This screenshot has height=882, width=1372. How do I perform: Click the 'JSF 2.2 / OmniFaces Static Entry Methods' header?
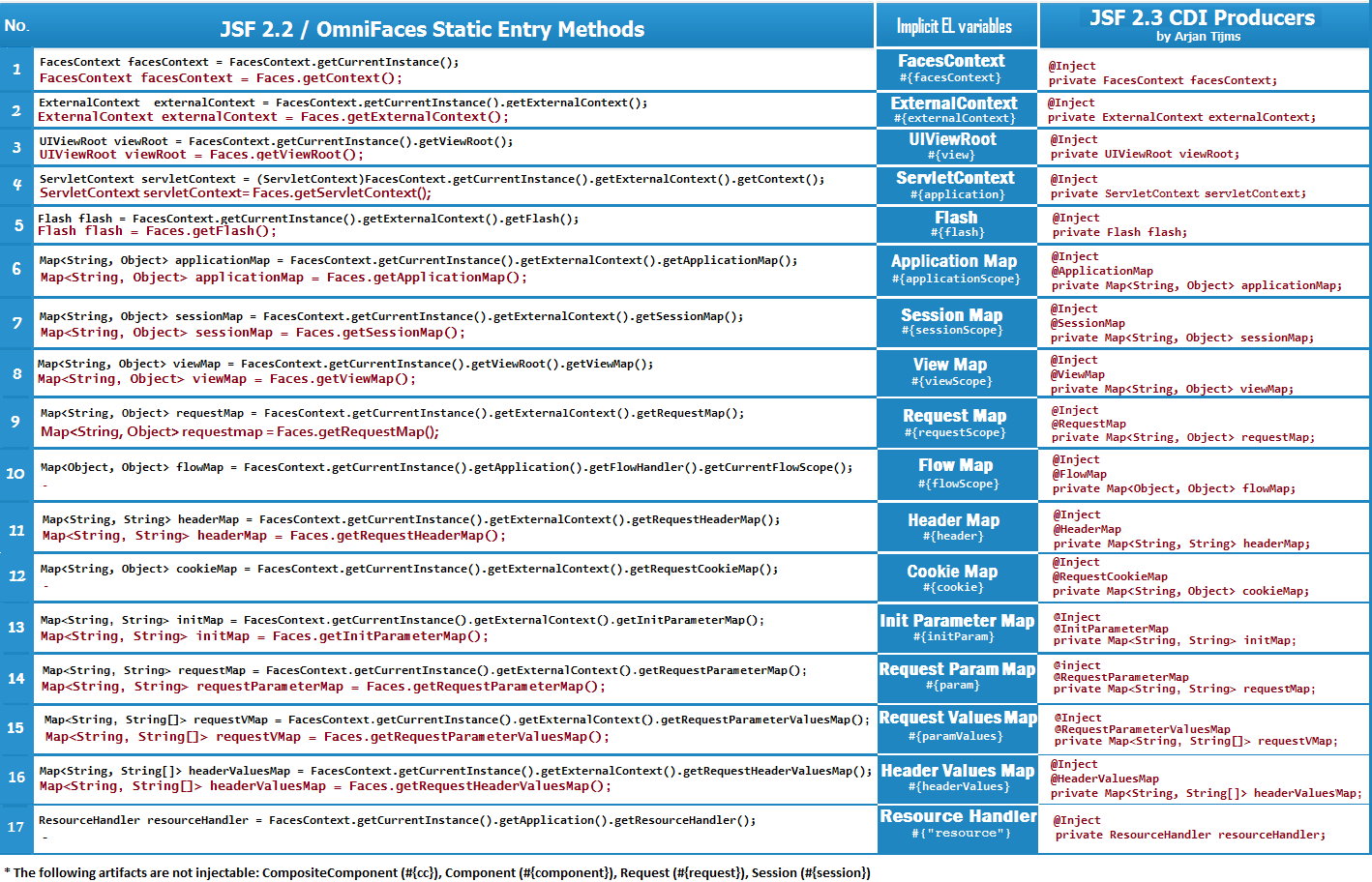click(432, 29)
